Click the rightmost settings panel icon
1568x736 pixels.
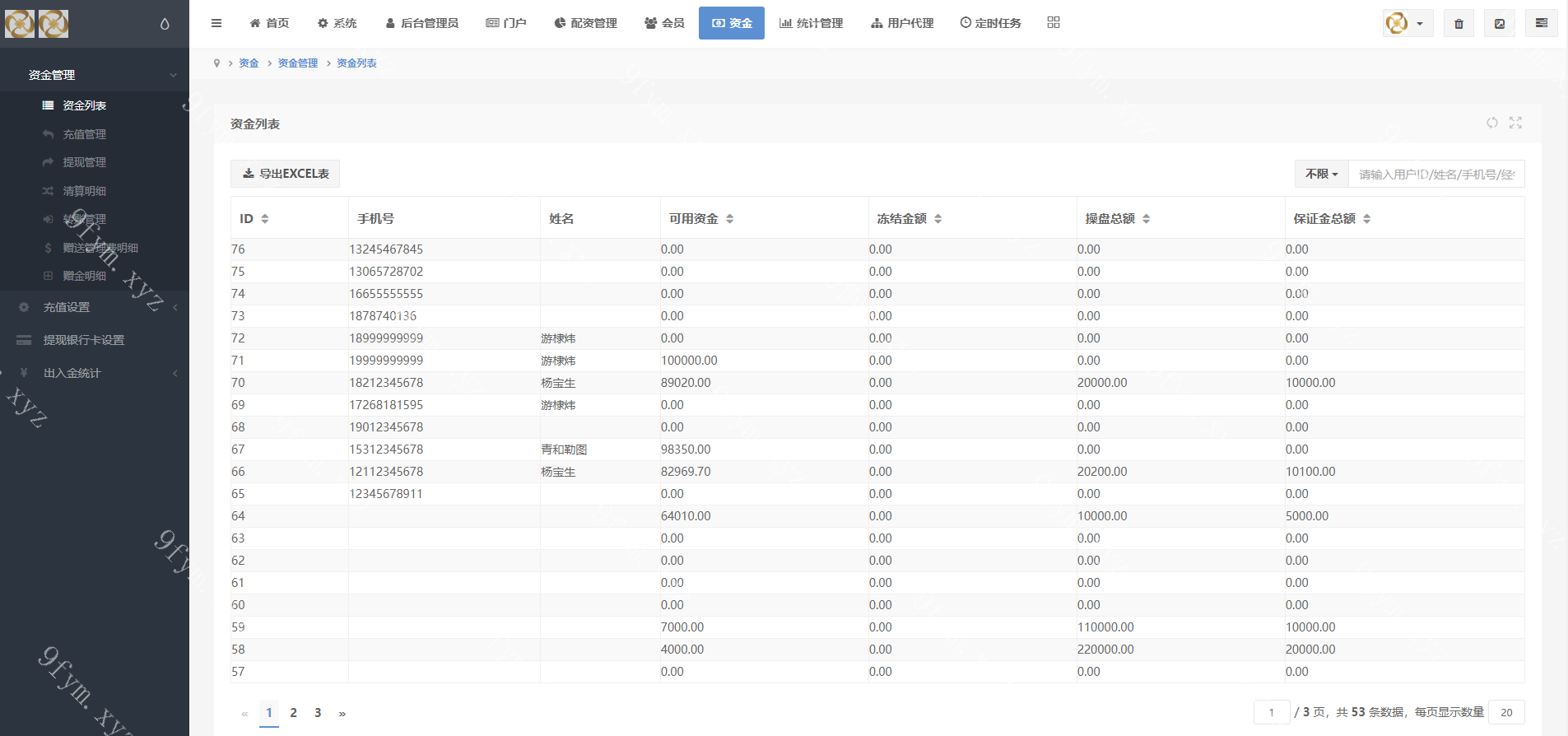click(1541, 23)
